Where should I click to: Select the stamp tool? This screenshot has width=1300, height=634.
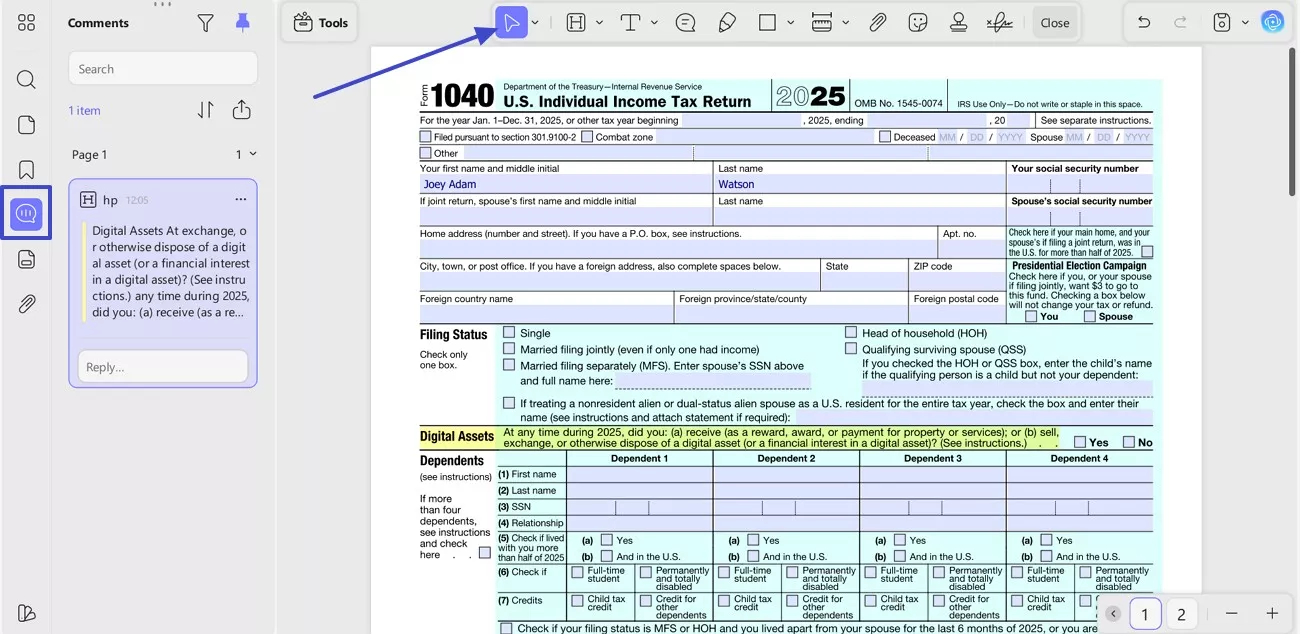click(958, 22)
